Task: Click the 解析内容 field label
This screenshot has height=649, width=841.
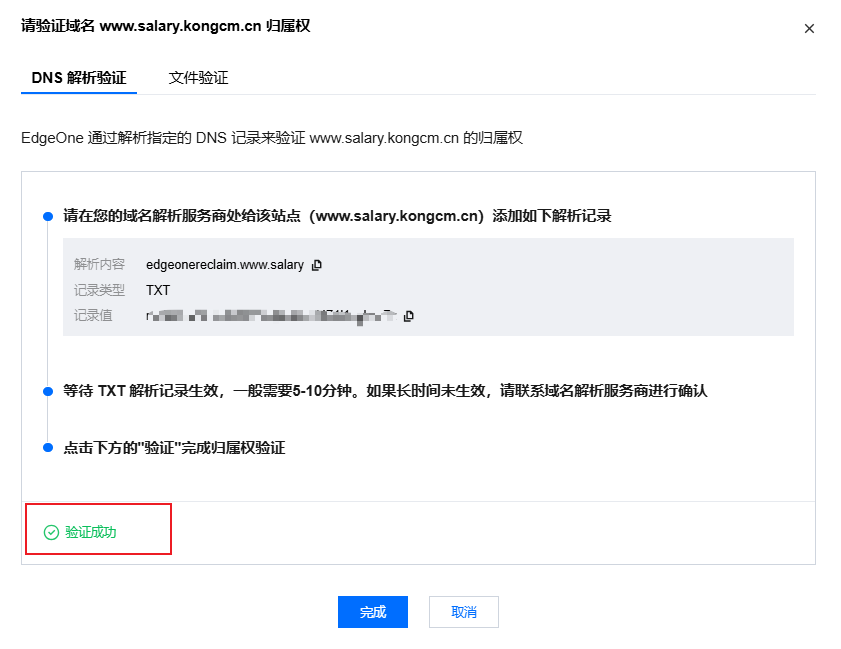Action: coord(99,265)
